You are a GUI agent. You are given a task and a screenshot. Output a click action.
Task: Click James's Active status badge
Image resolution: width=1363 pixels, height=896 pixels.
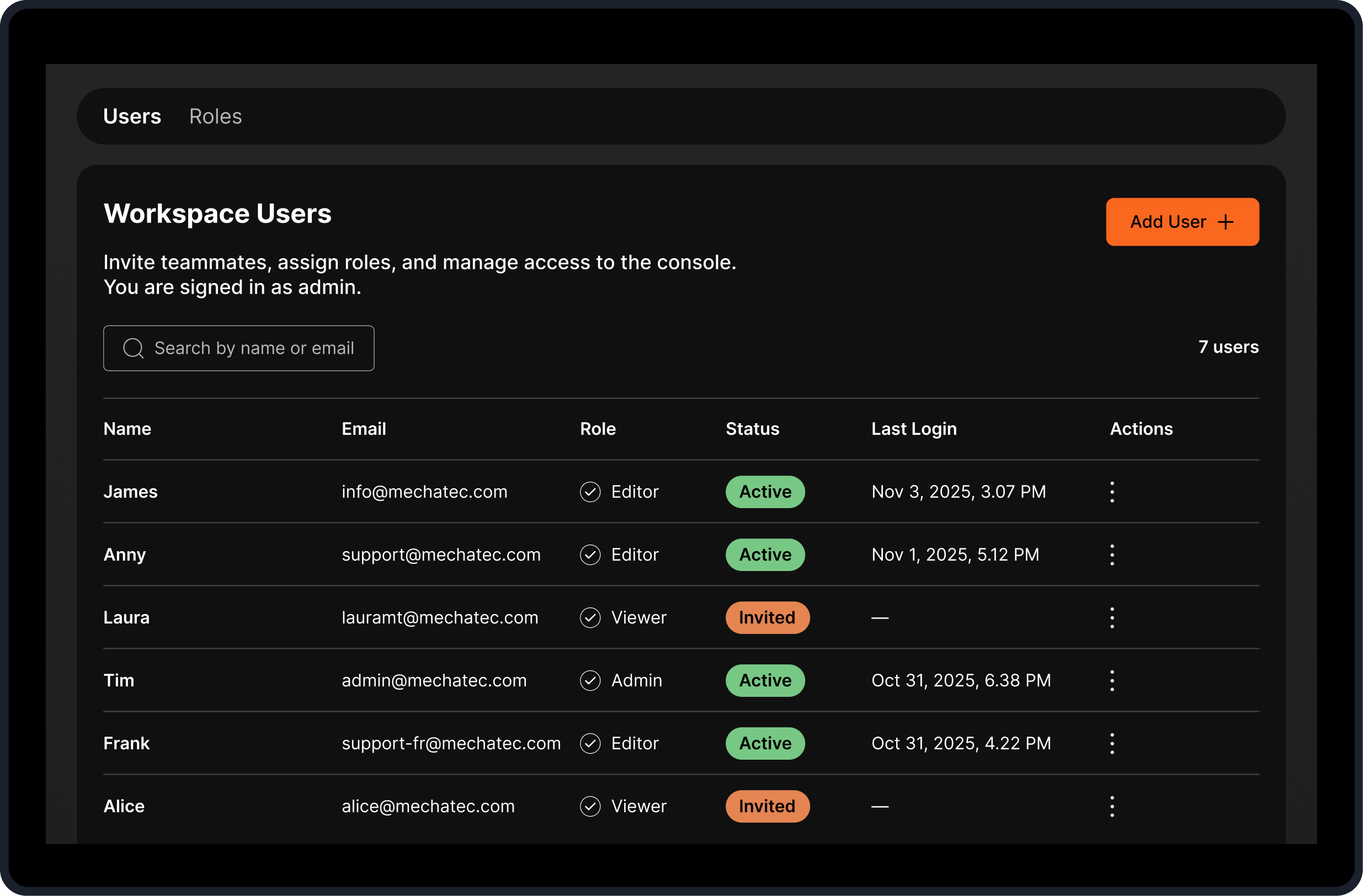(x=764, y=492)
